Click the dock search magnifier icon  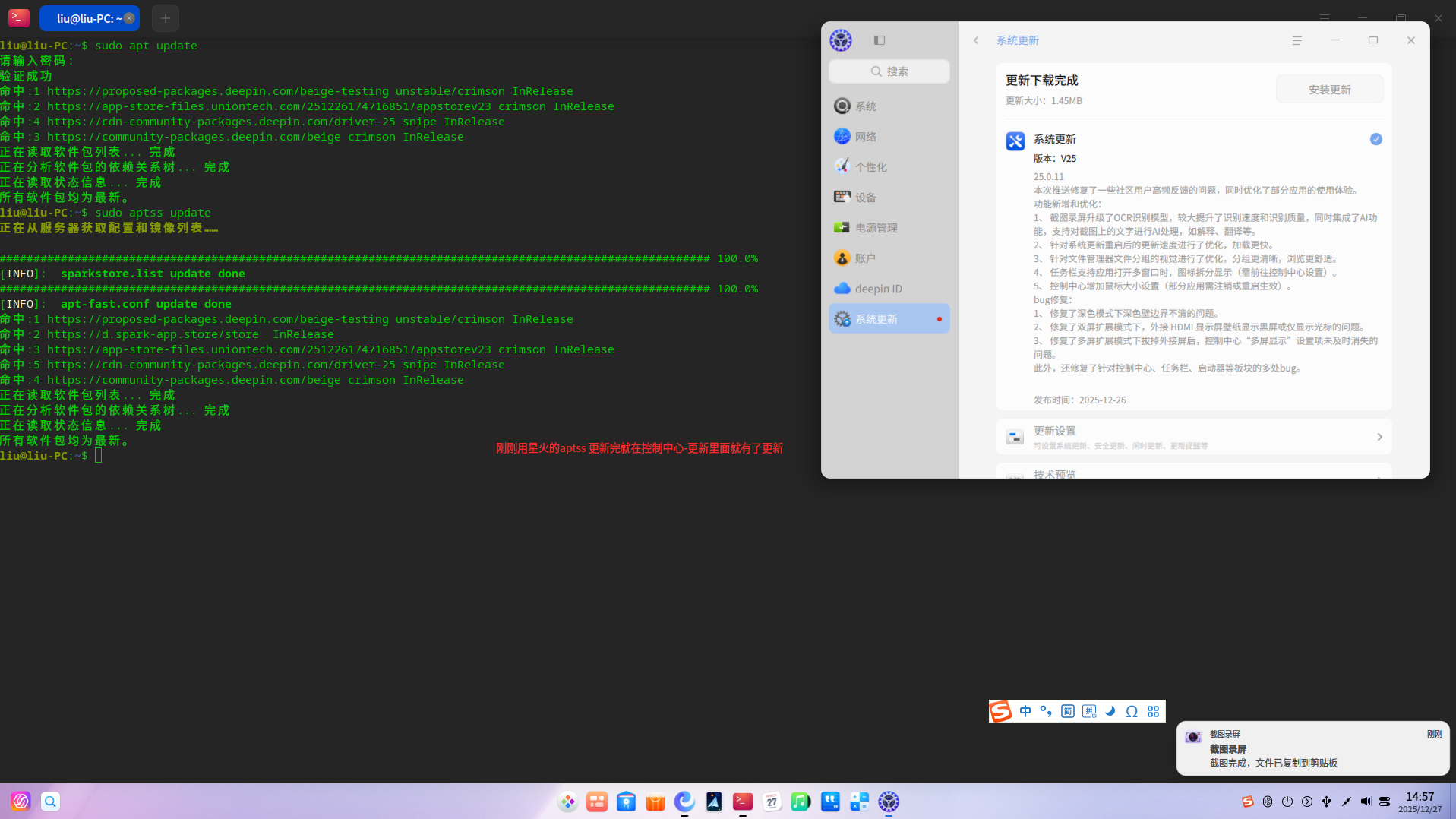(50, 801)
